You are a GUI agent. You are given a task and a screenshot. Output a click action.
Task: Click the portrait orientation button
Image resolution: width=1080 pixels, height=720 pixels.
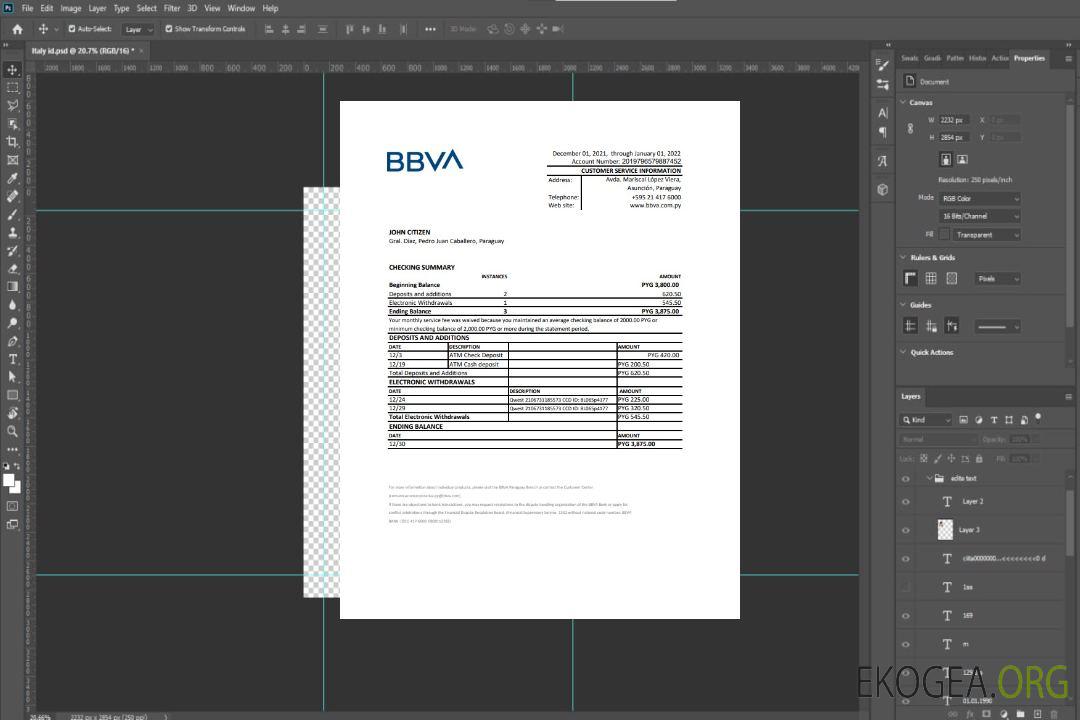pyautogui.click(x=946, y=159)
